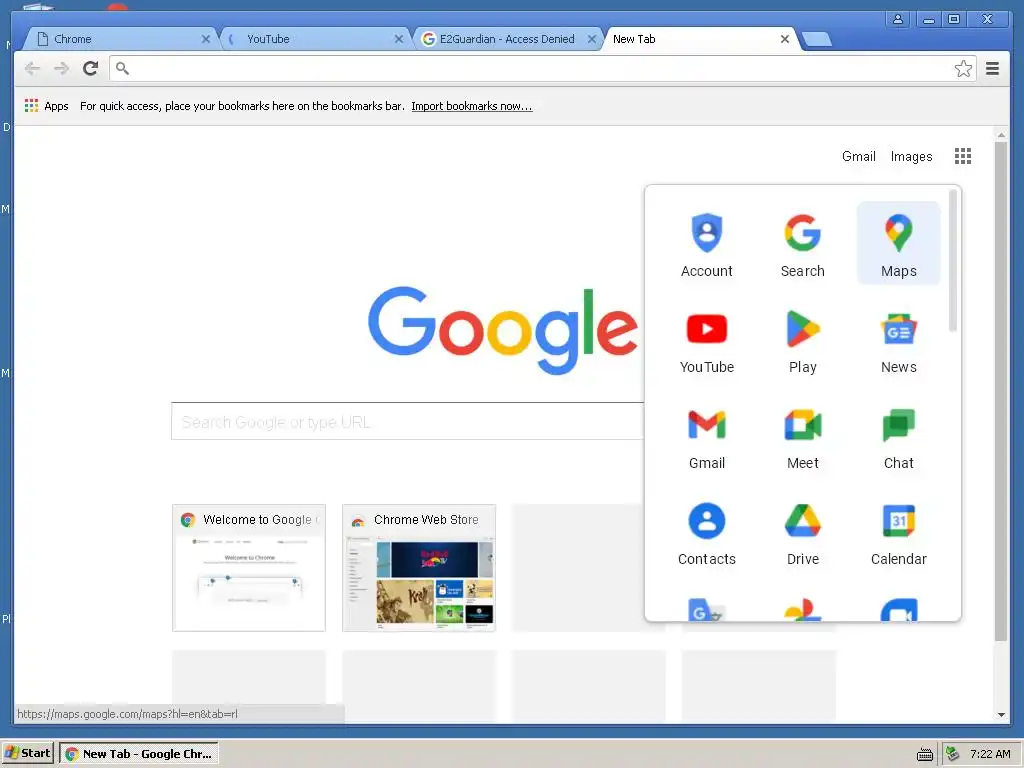
Task: Close the YouTube tab
Action: coord(398,39)
